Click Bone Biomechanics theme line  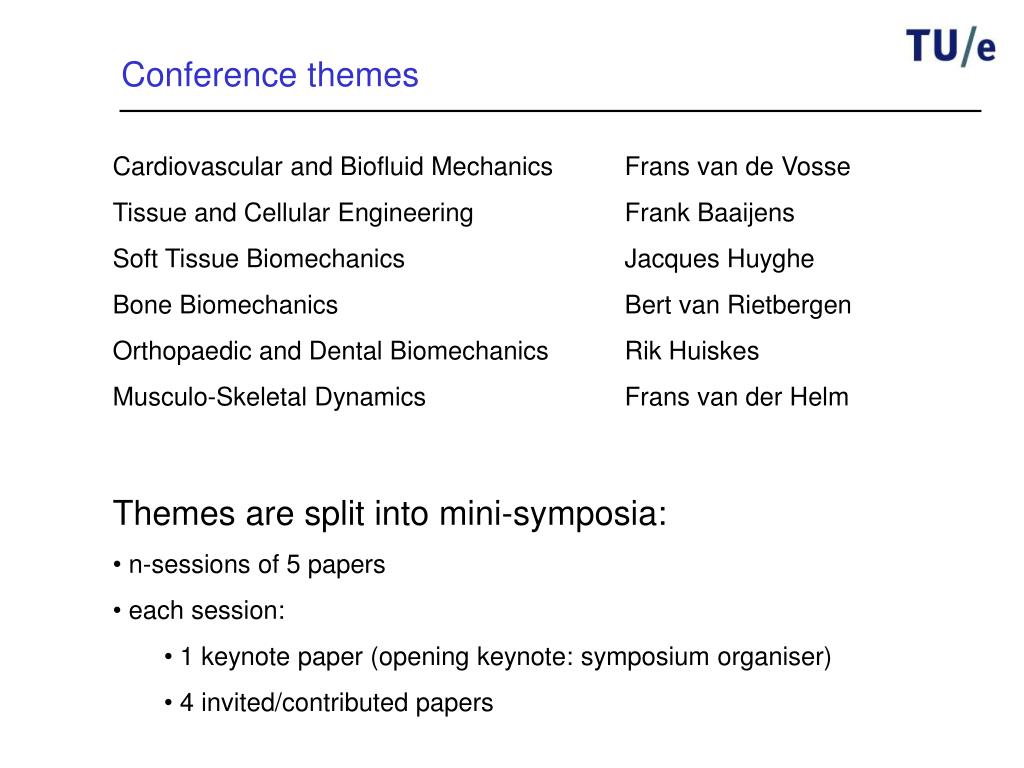coord(225,305)
